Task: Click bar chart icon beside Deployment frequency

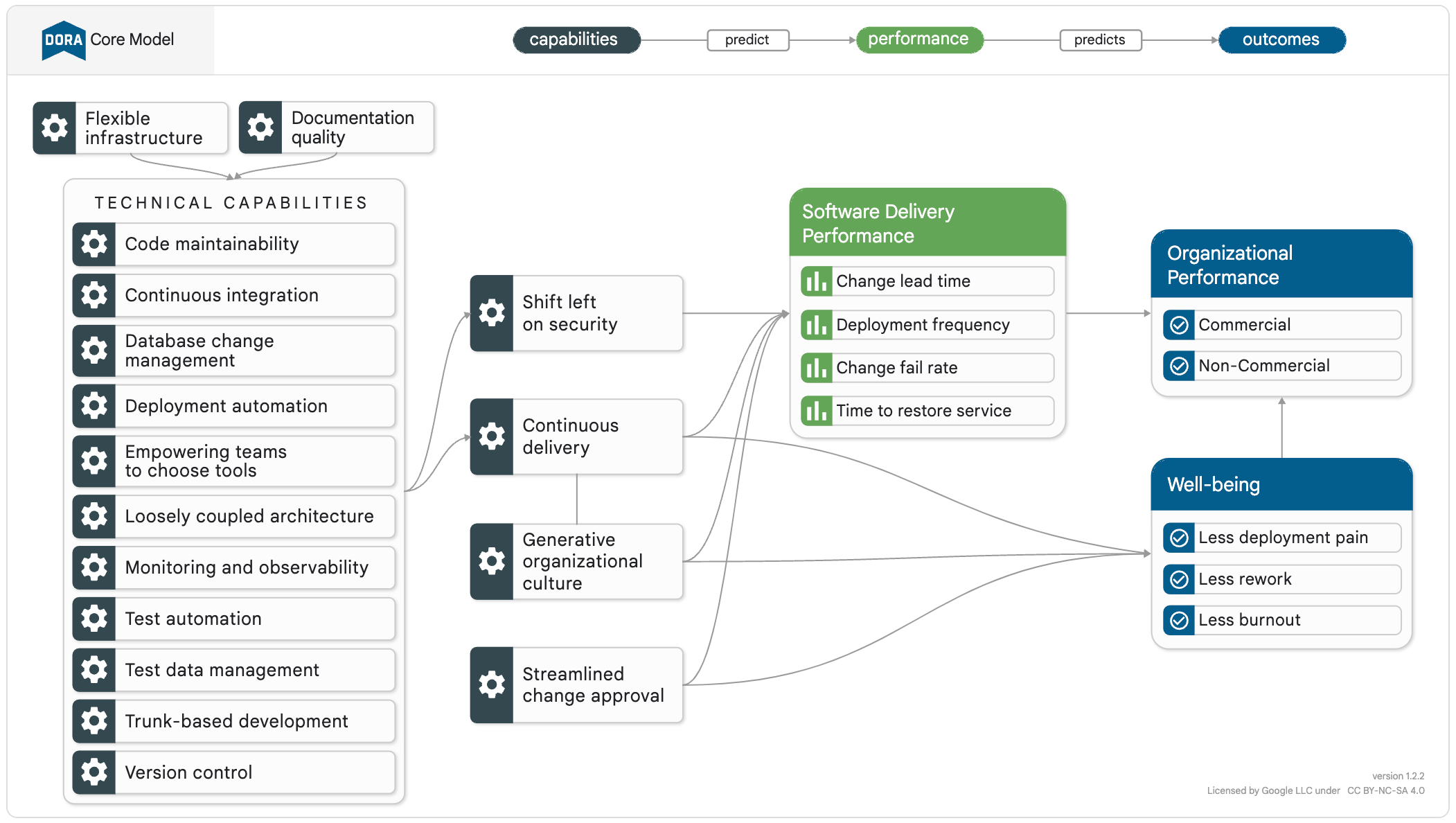Action: coord(816,325)
